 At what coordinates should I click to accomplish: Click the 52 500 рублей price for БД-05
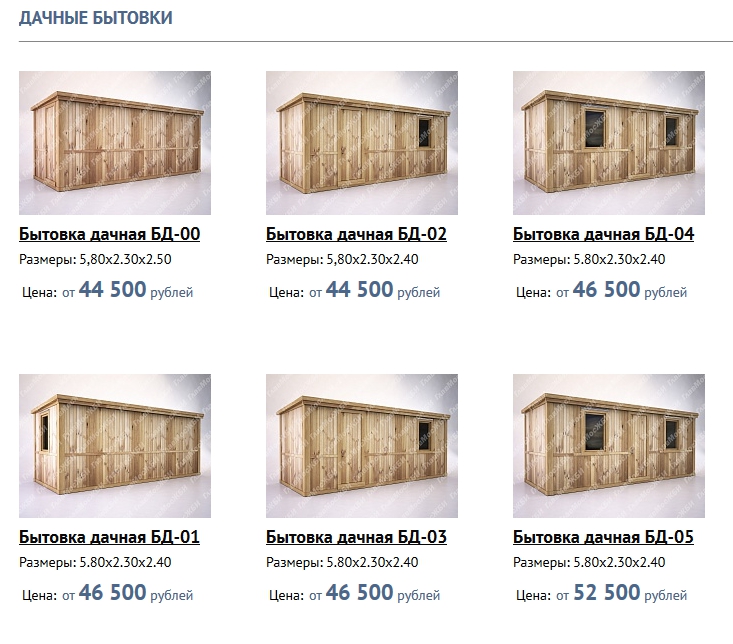pos(630,593)
